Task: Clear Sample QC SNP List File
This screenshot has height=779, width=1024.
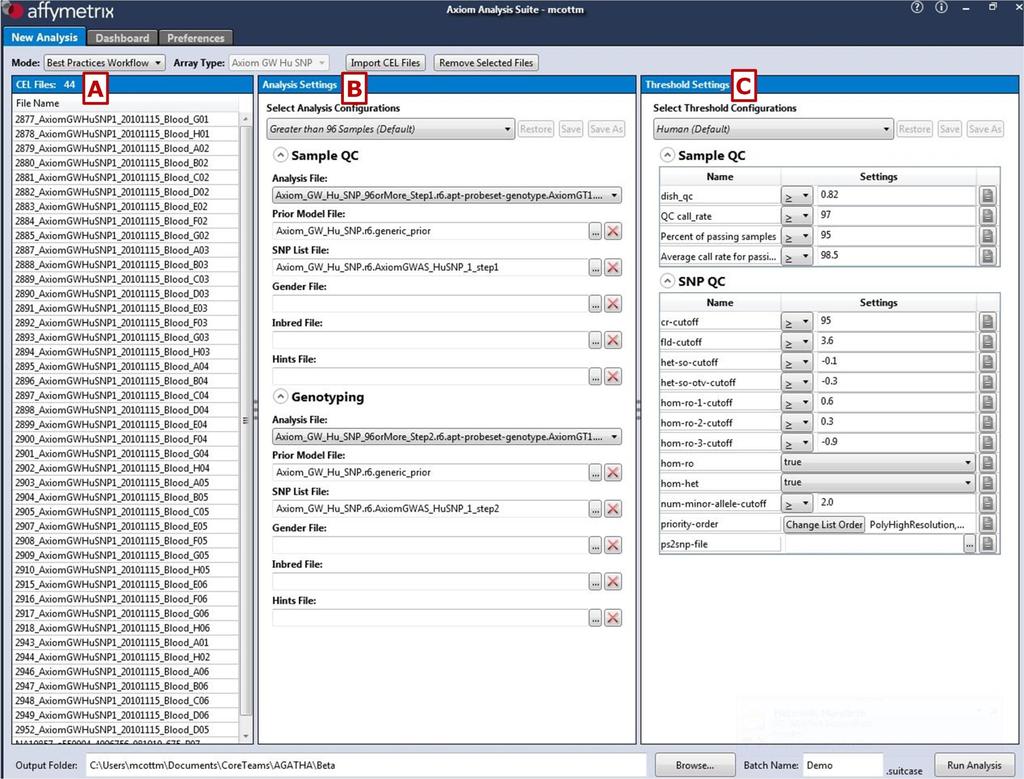Action: pos(613,267)
